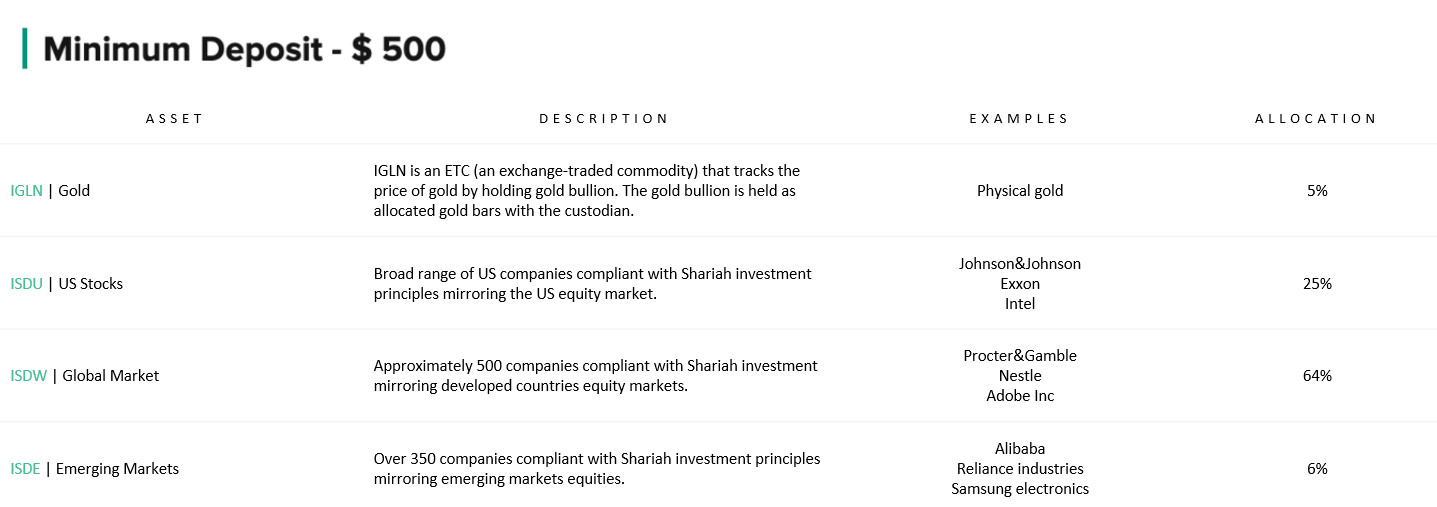Screen dimensions: 1437x507
Task: Click the Johnson&Johnson example entry
Action: tap(1020, 264)
